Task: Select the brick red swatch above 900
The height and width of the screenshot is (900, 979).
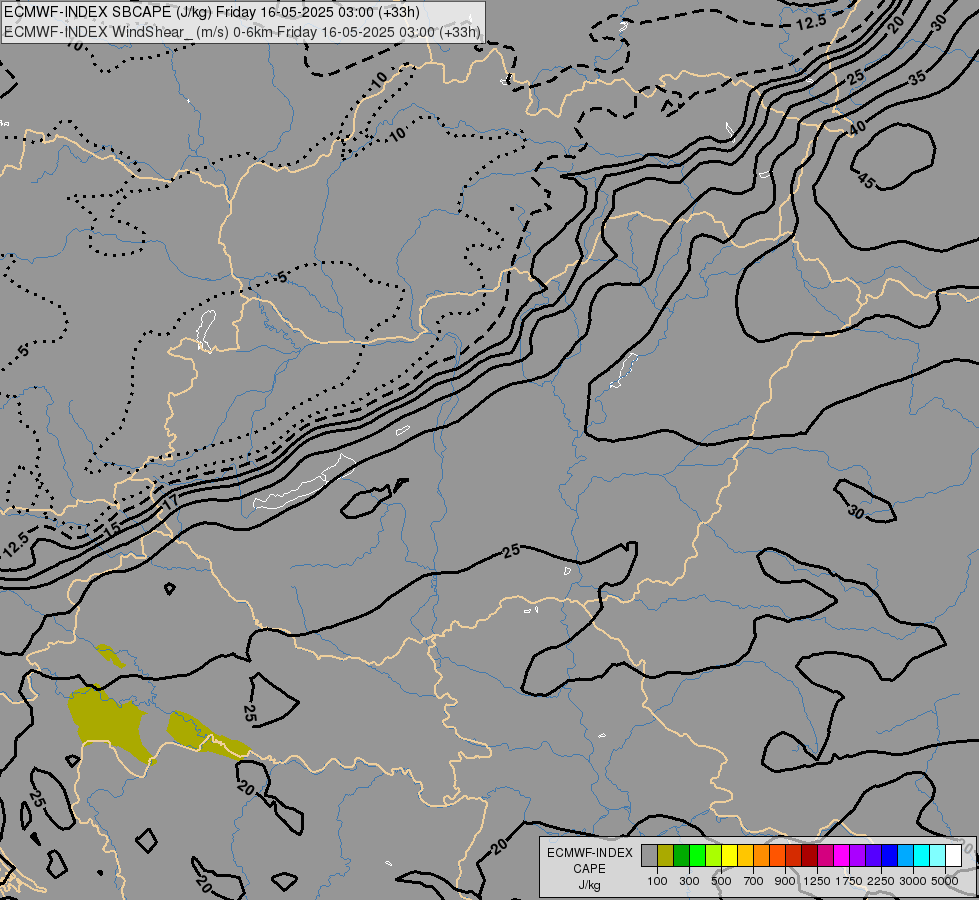Action: [x=794, y=855]
